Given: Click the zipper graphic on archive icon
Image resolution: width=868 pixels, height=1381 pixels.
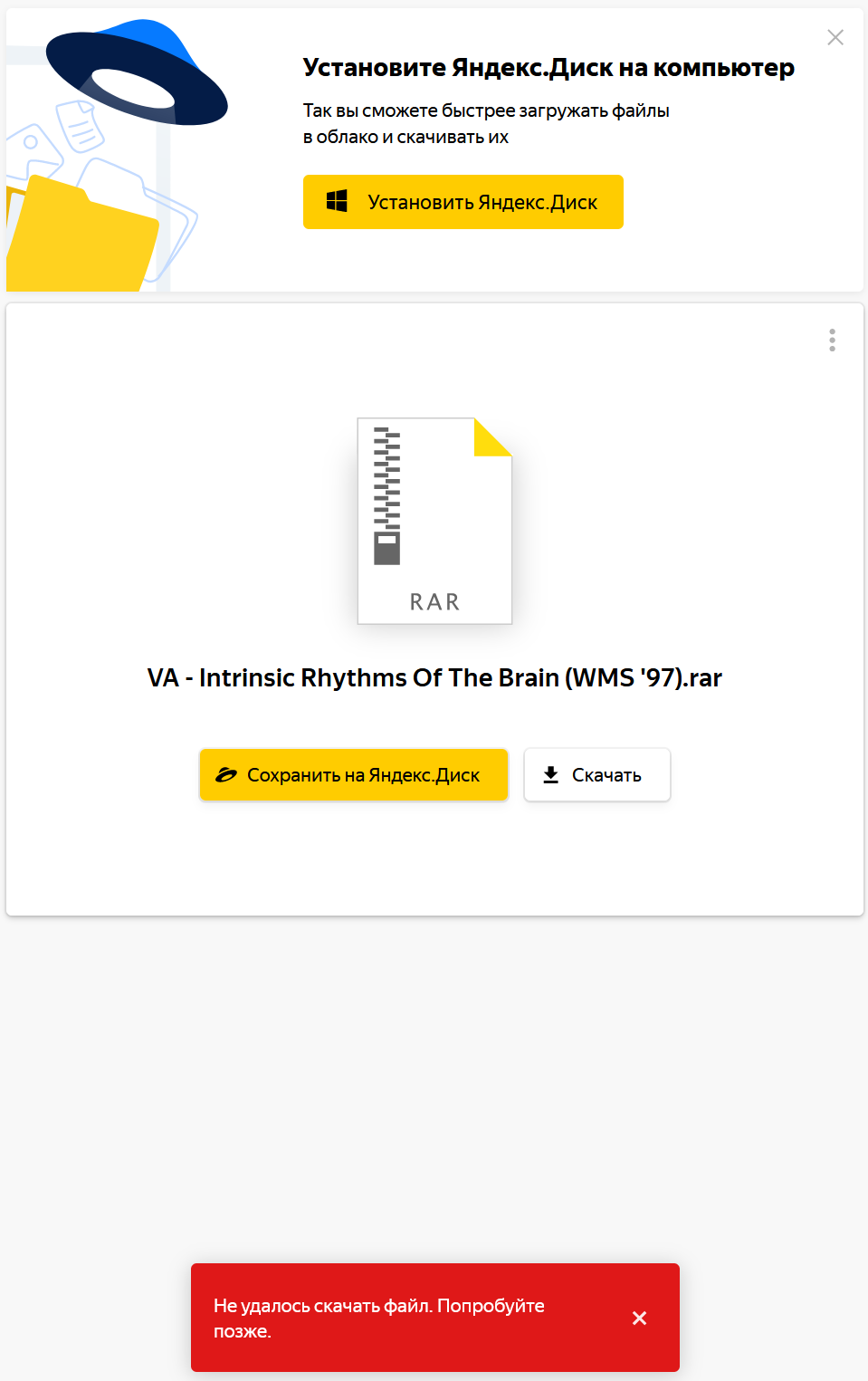Looking at the screenshot, I should tap(386, 494).
